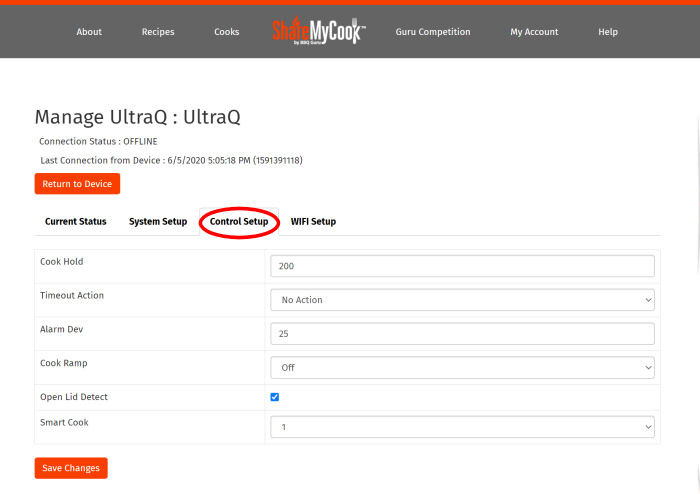Open the Timeout Action dropdown
Viewport: 700px width, 494px height.
[x=462, y=300]
